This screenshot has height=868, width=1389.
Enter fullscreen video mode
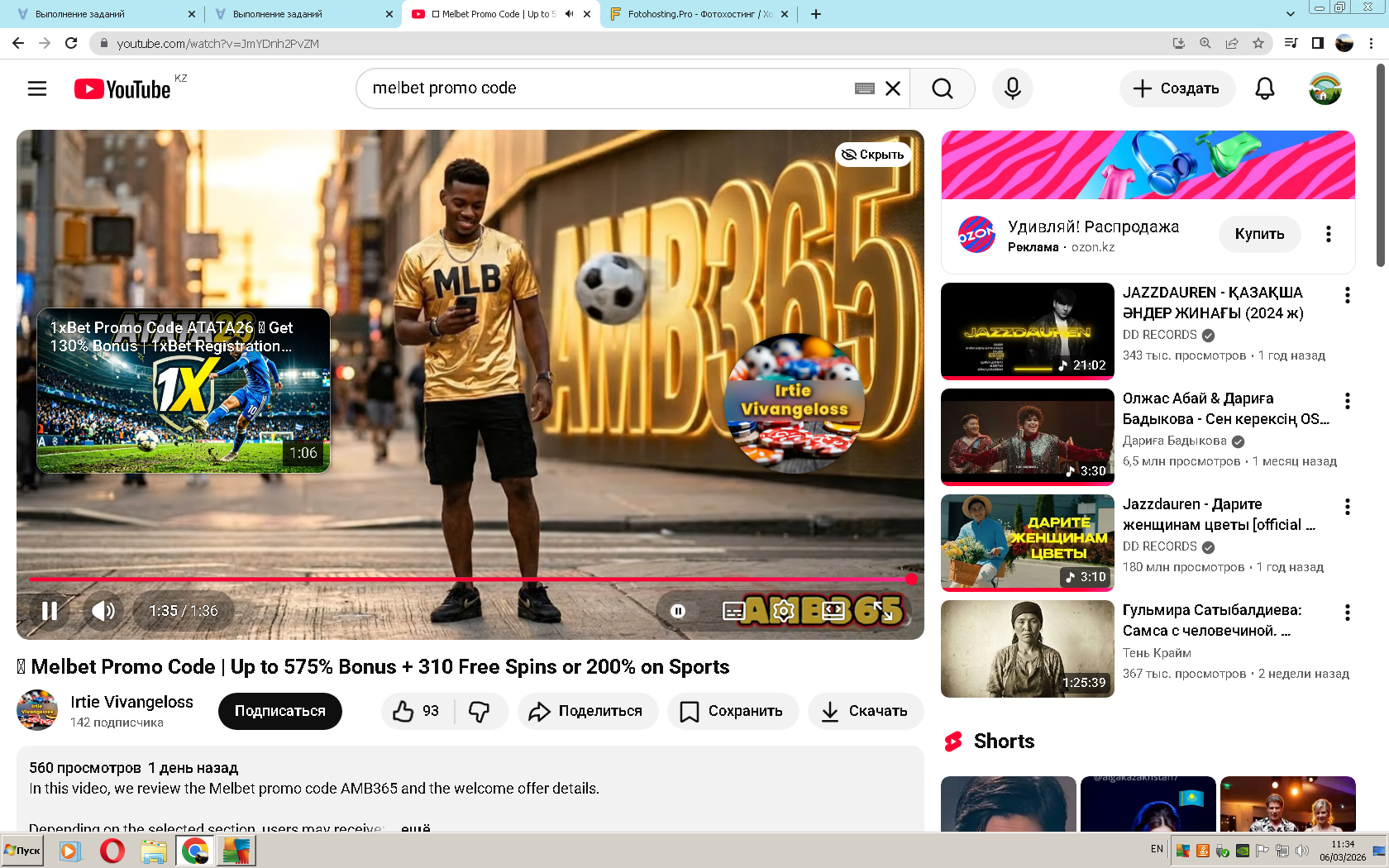tap(883, 611)
